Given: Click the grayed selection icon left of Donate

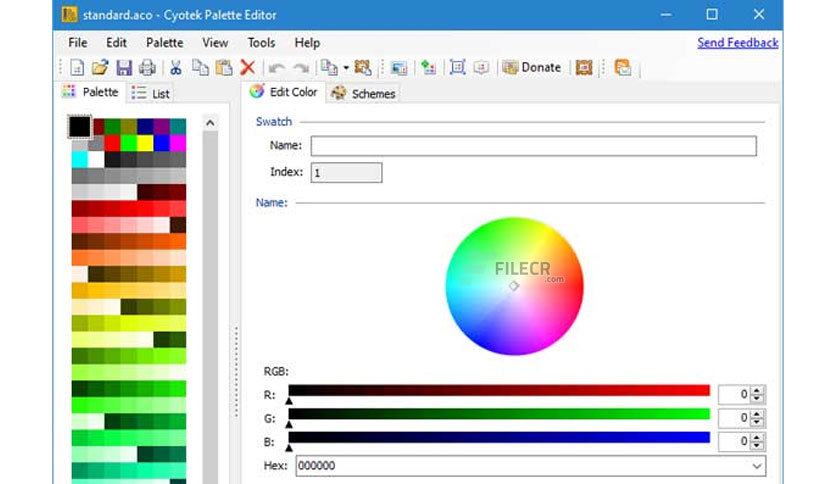Looking at the screenshot, I should (x=481, y=68).
